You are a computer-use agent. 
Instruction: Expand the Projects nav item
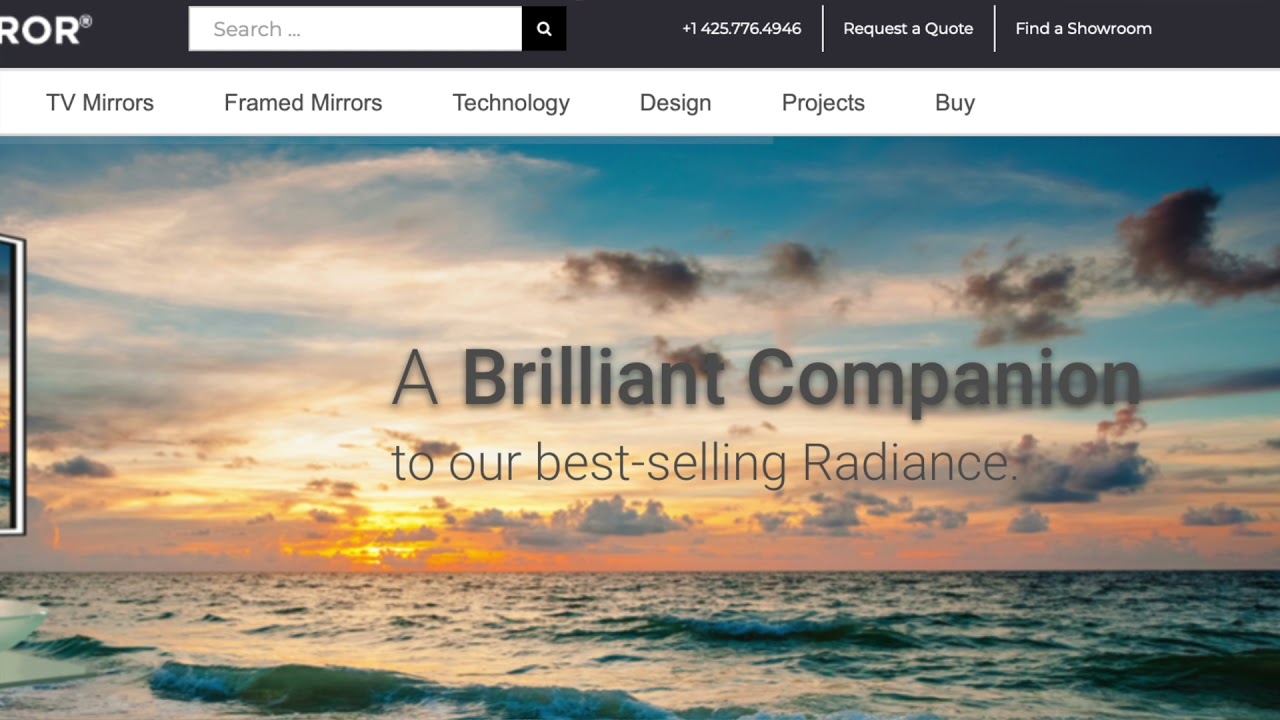[823, 103]
